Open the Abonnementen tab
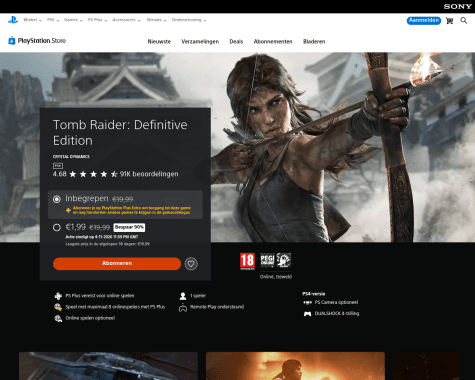The width and height of the screenshot is (475, 380). pyautogui.click(x=273, y=42)
